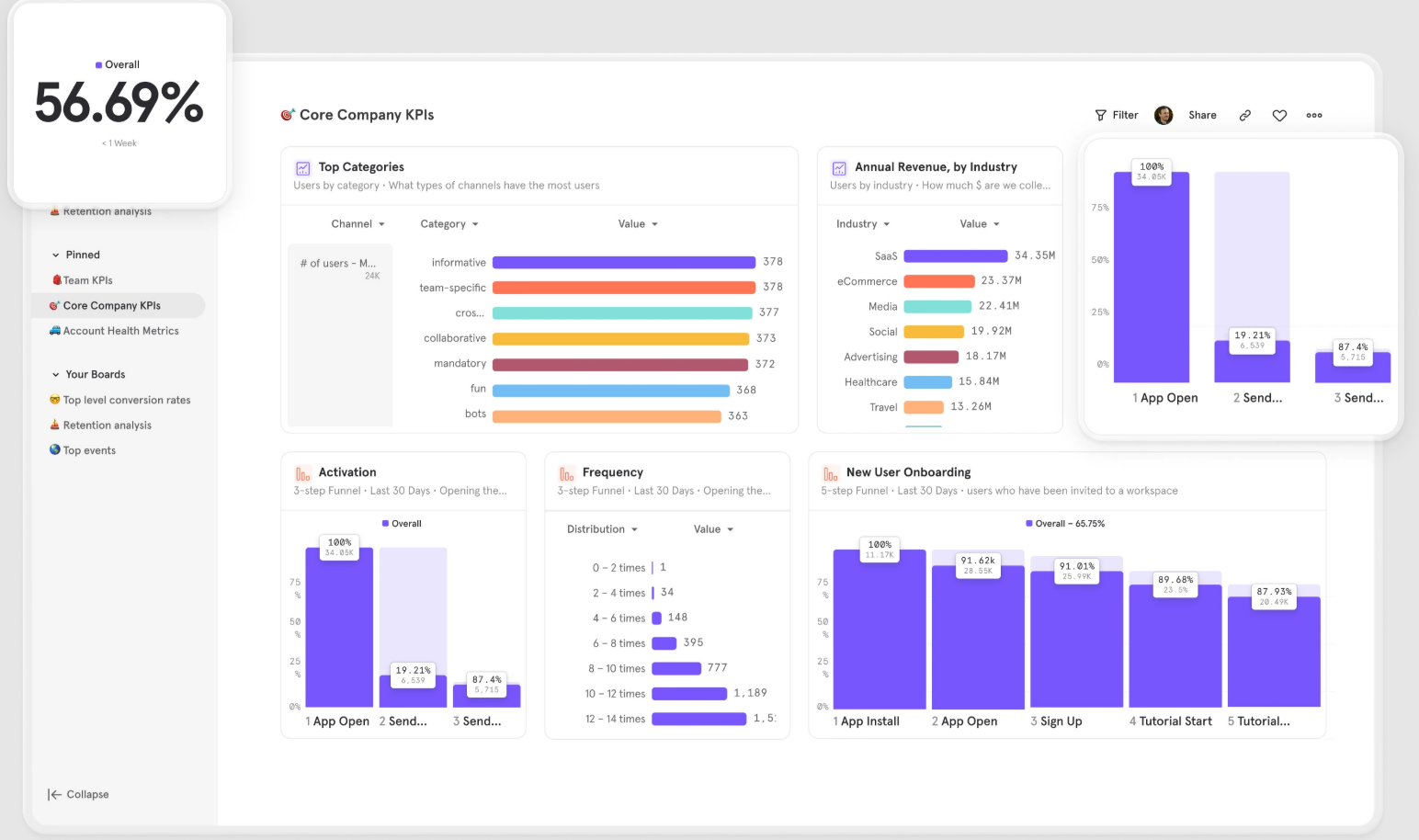Click the copy link icon in the toolbar
The width and height of the screenshot is (1419, 840).
(x=1245, y=115)
